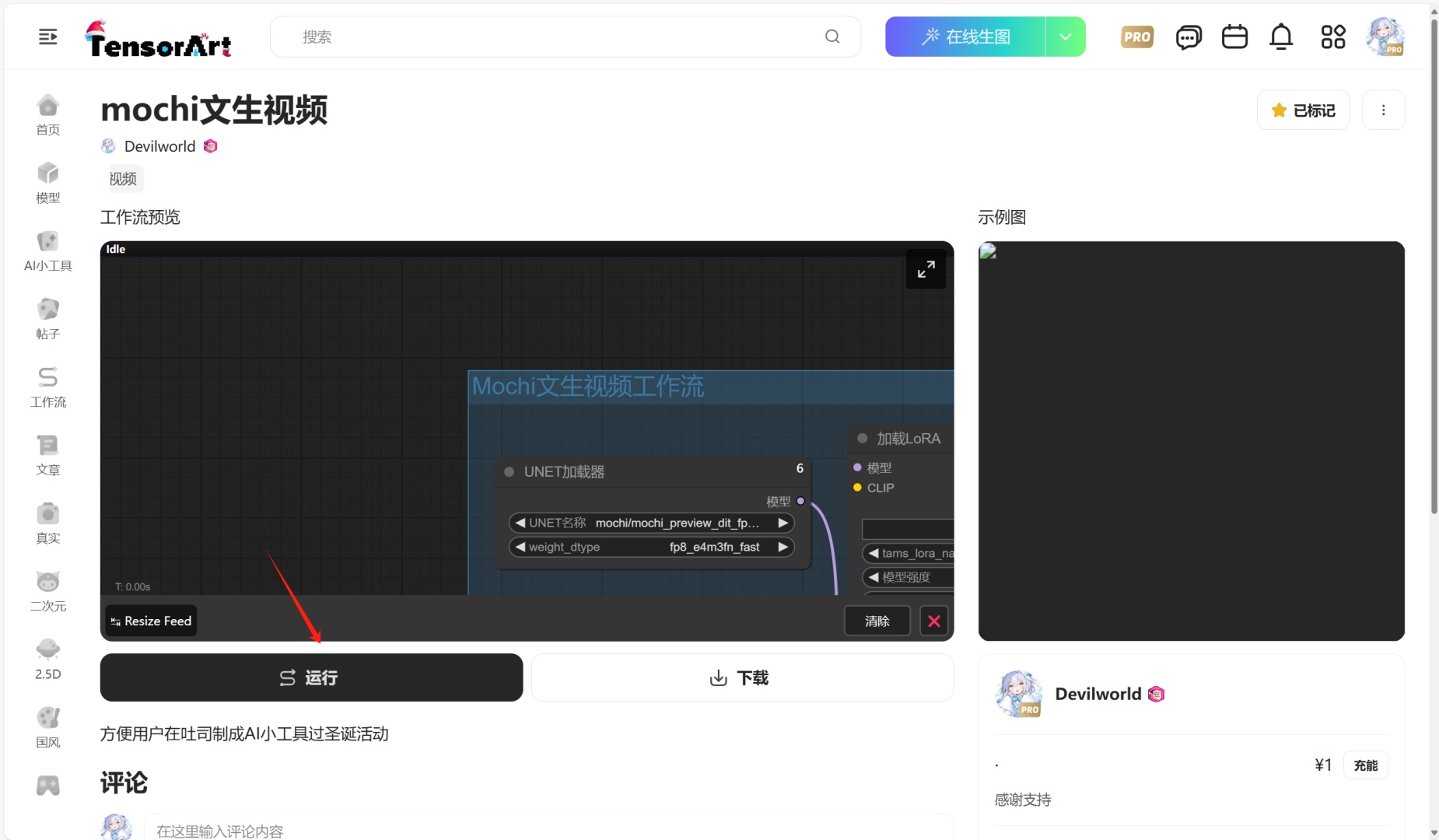Open 文章 articles in sidebar
Screen dimensions: 1439x840
click(48, 456)
